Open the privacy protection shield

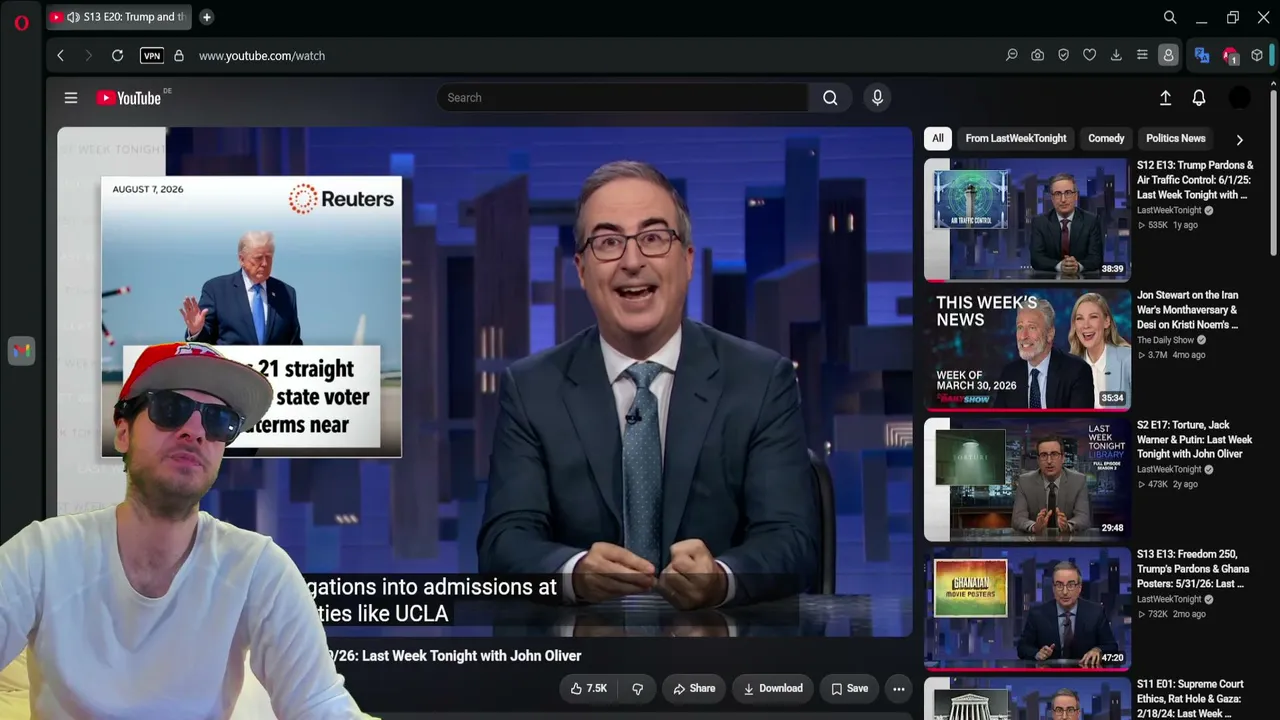point(1063,56)
